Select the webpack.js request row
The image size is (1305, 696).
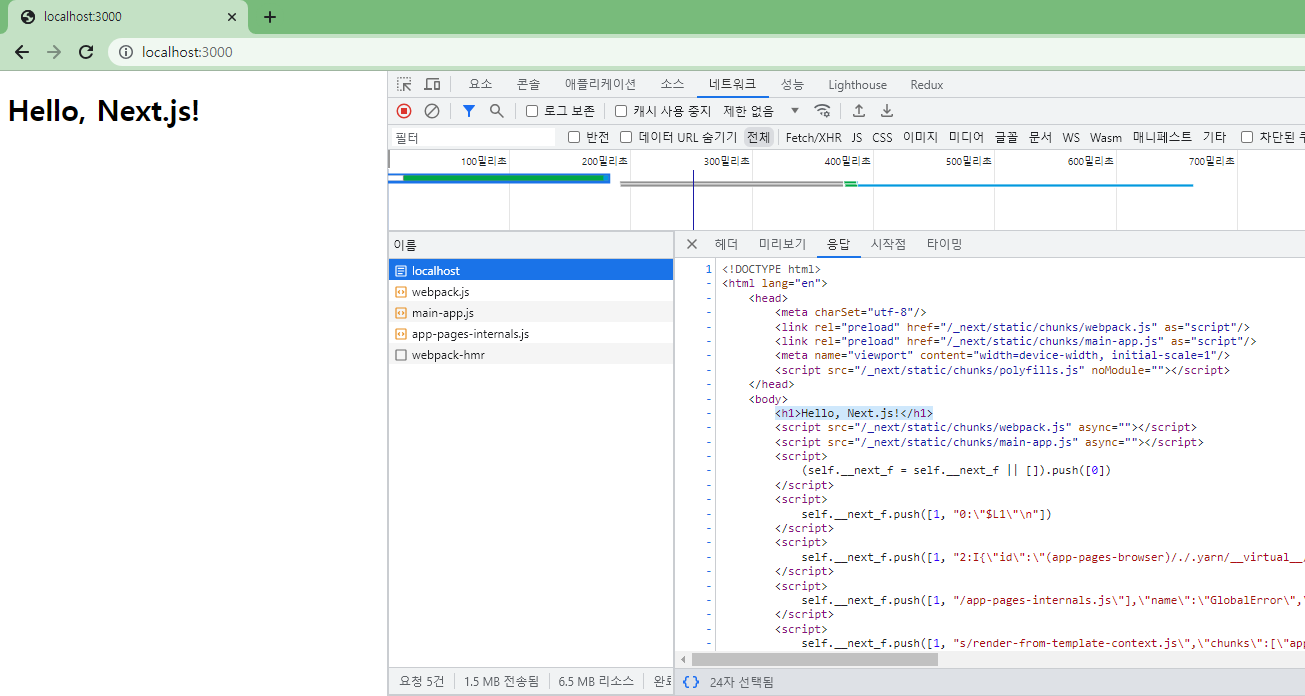click(x=531, y=292)
